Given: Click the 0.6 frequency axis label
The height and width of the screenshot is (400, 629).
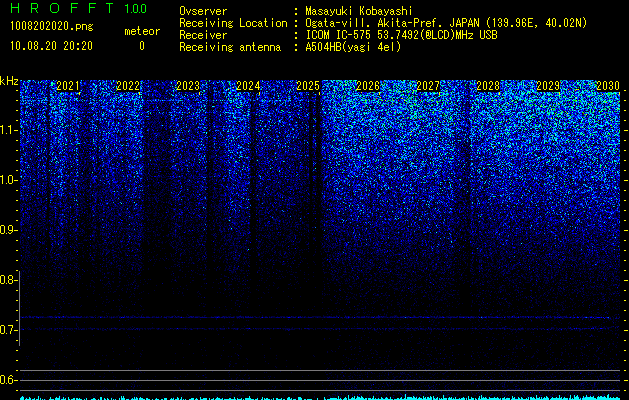Looking at the screenshot, I should point(8,380).
